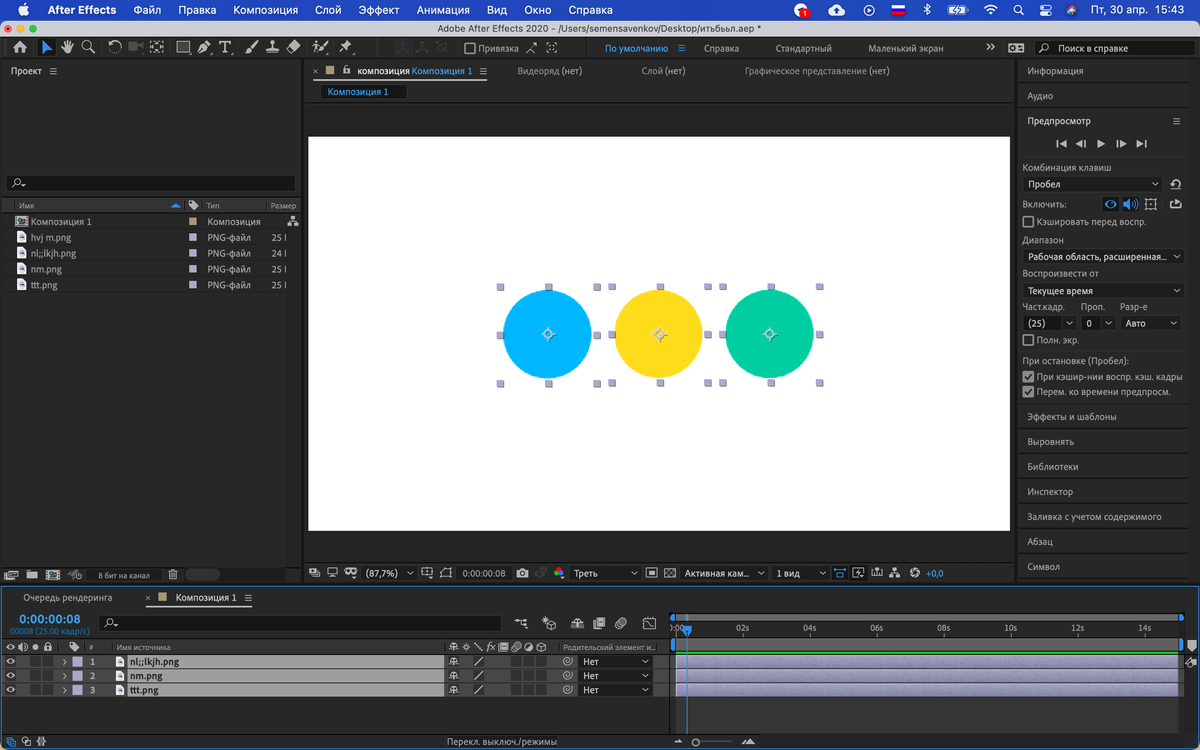Viewport: 1200px width, 750px height.
Task: Select the Rectangle shape tool
Action: coord(183,47)
